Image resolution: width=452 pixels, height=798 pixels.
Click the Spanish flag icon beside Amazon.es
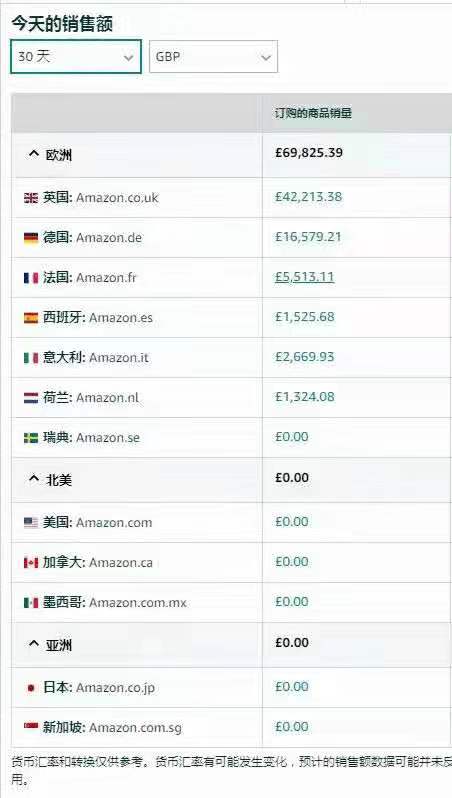pyautogui.click(x=31, y=318)
